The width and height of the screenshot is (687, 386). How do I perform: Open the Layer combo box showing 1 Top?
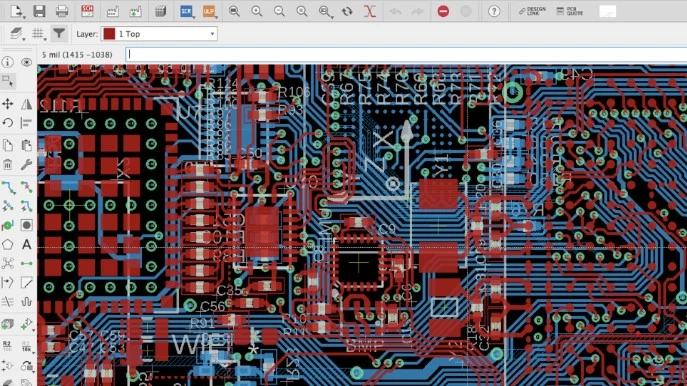pyautogui.click(x=159, y=34)
